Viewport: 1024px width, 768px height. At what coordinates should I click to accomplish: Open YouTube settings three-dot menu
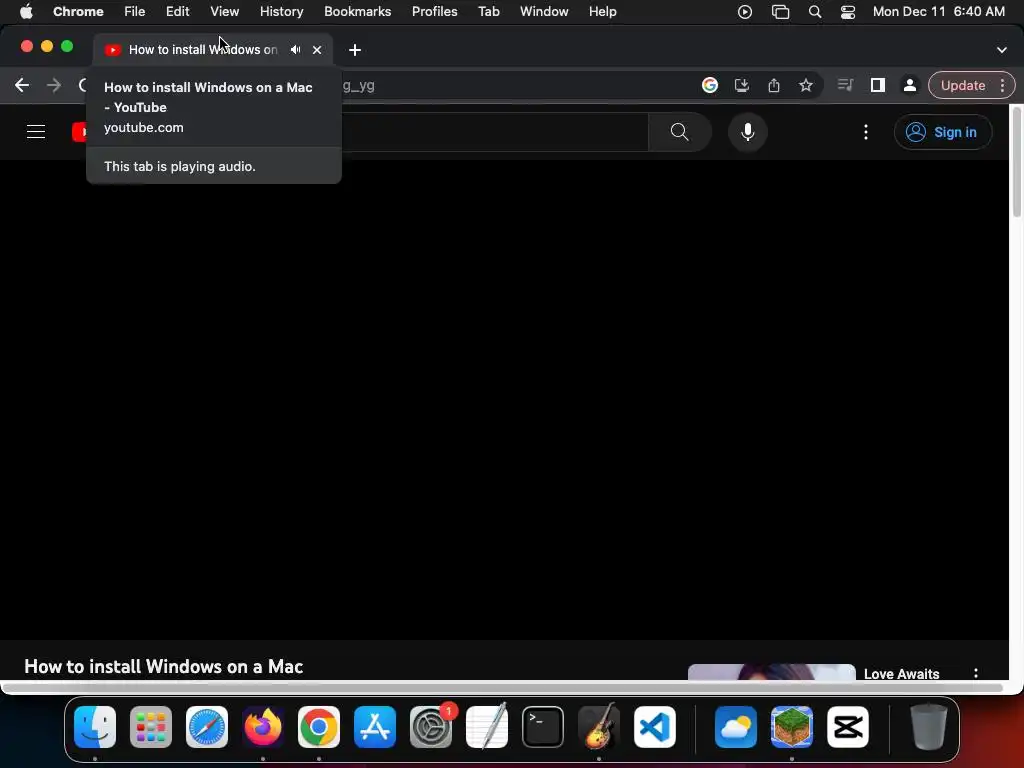pos(866,132)
